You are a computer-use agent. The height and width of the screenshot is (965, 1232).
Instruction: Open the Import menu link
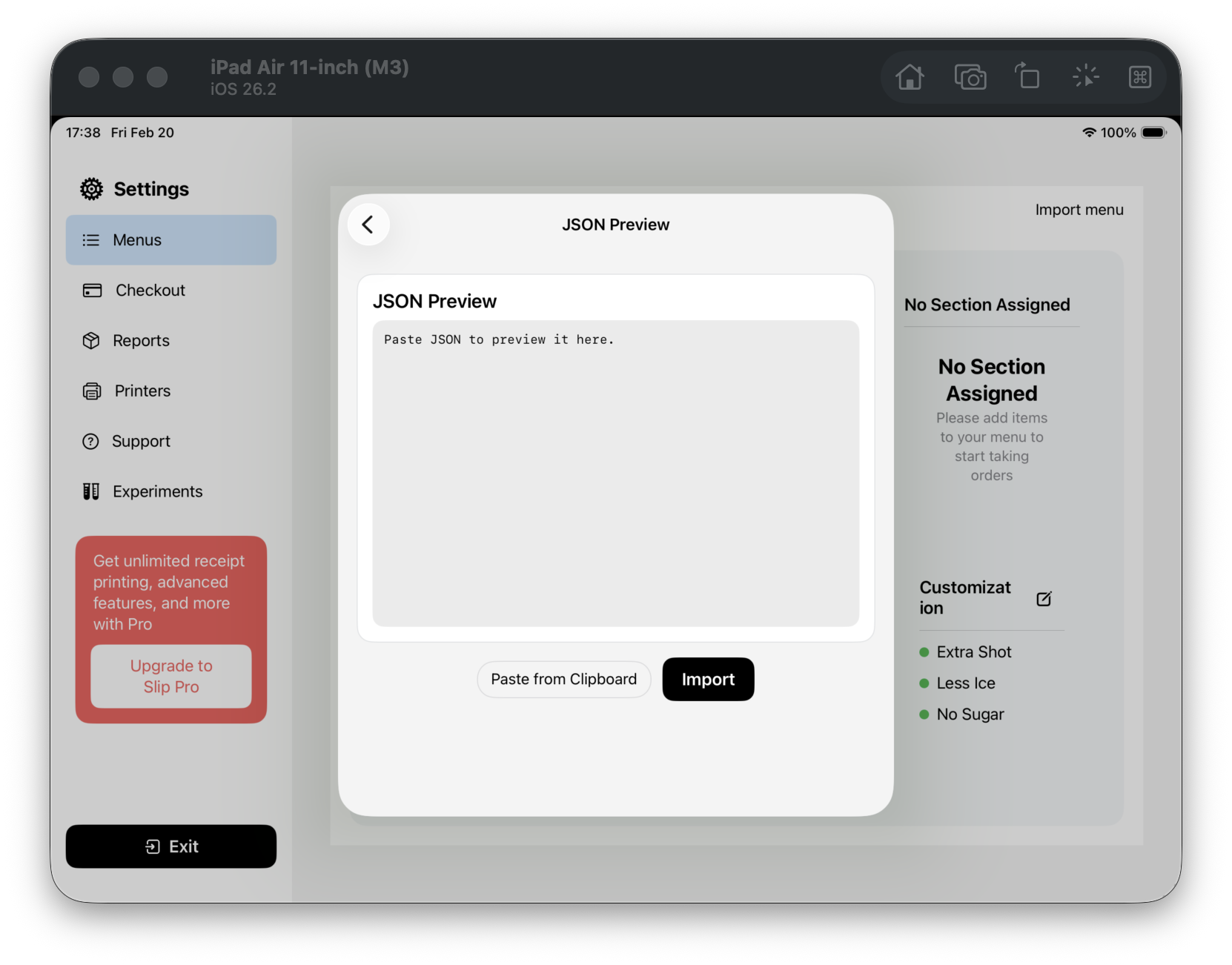(x=1079, y=209)
